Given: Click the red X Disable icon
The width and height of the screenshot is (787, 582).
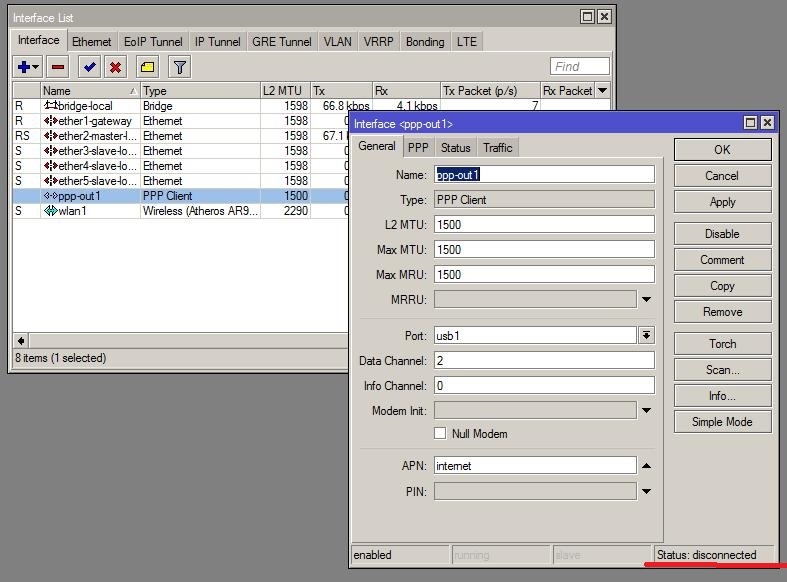Looking at the screenshot, I should click(x=116, y=67).
